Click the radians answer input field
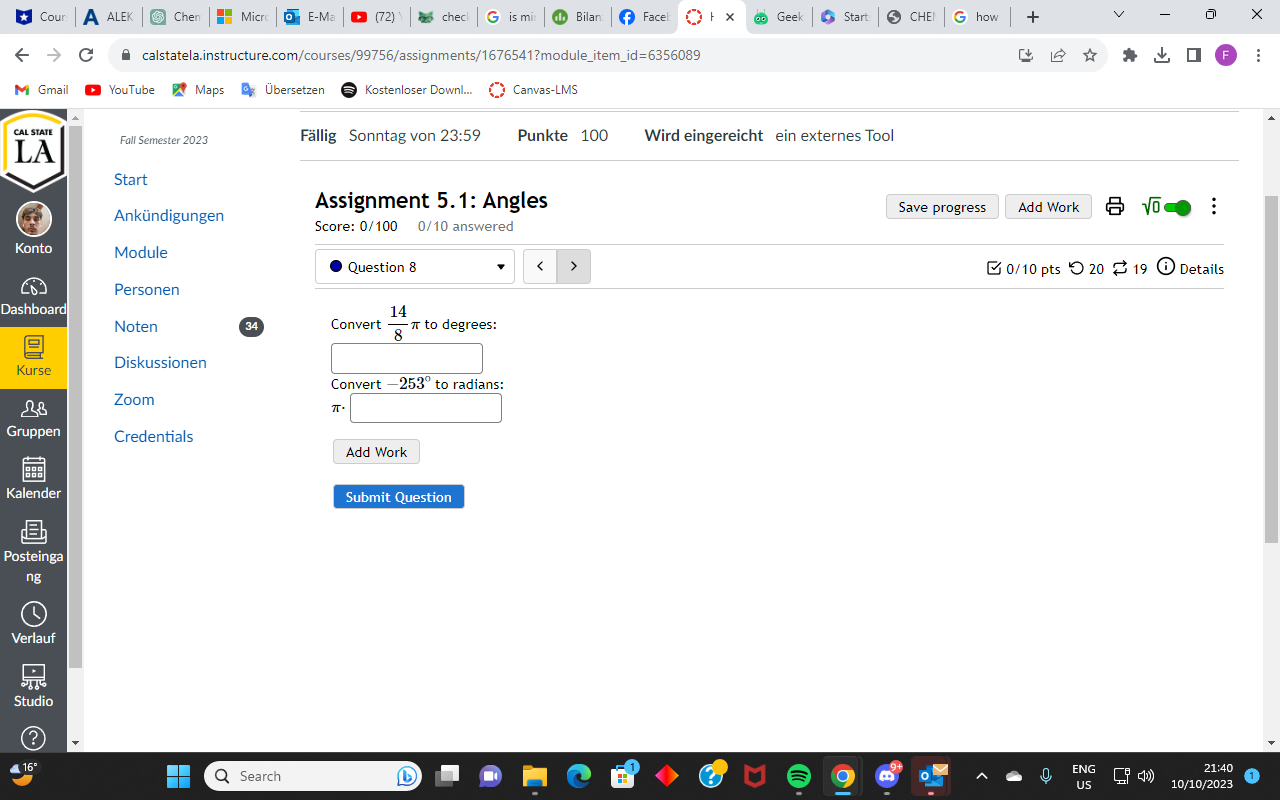The width and height of the screenshot is (1280, 800). point(426,408)
